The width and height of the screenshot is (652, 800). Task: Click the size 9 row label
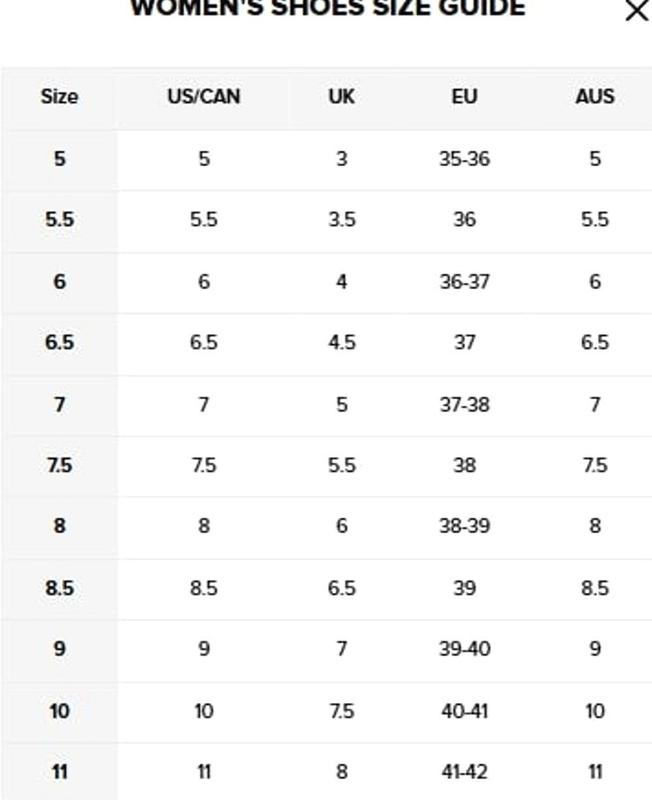click(59, 649)
